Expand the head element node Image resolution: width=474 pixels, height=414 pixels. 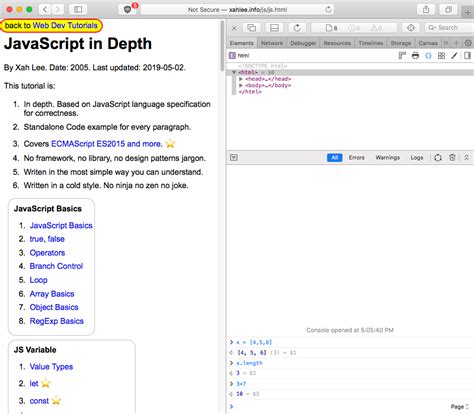241,79
